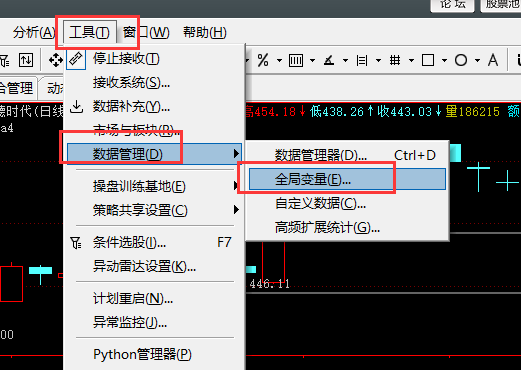Select the vertical bars period-line tool
This screenshot has width=521, height=370.
click(296, 60)
